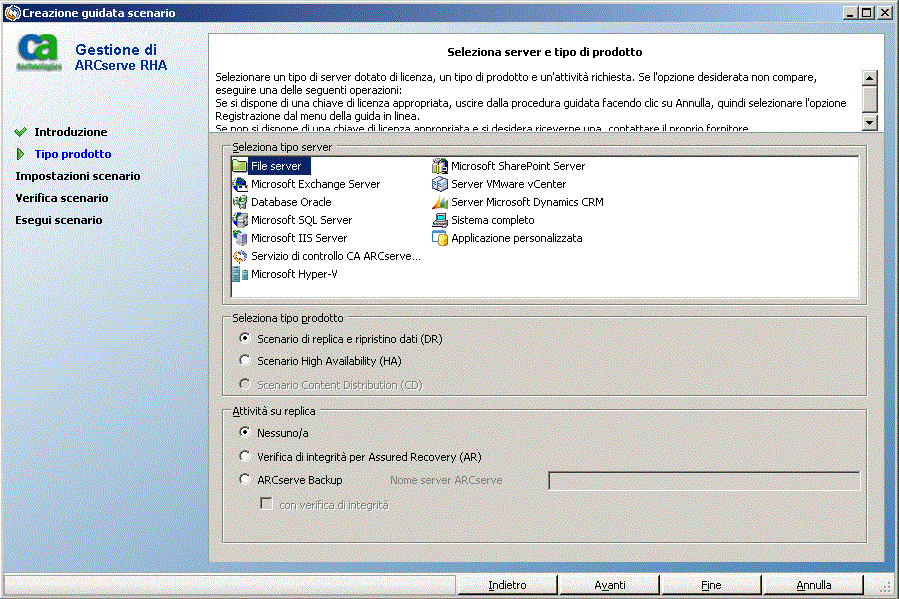Click the green checkmark beside Introduzione

tap(21, 132)
